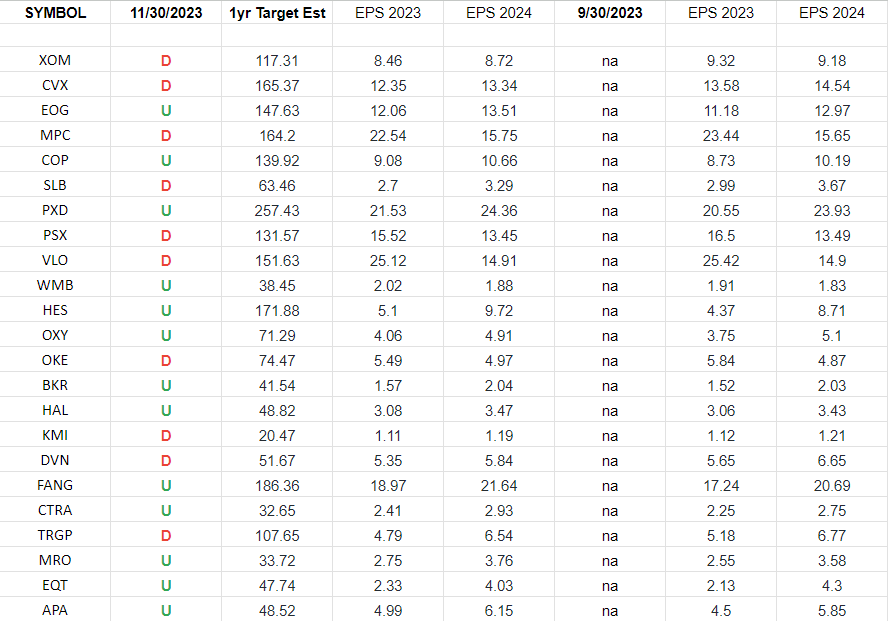888x621 pixels.
Task: Click the OXY ticker cell
Action: 55,335
